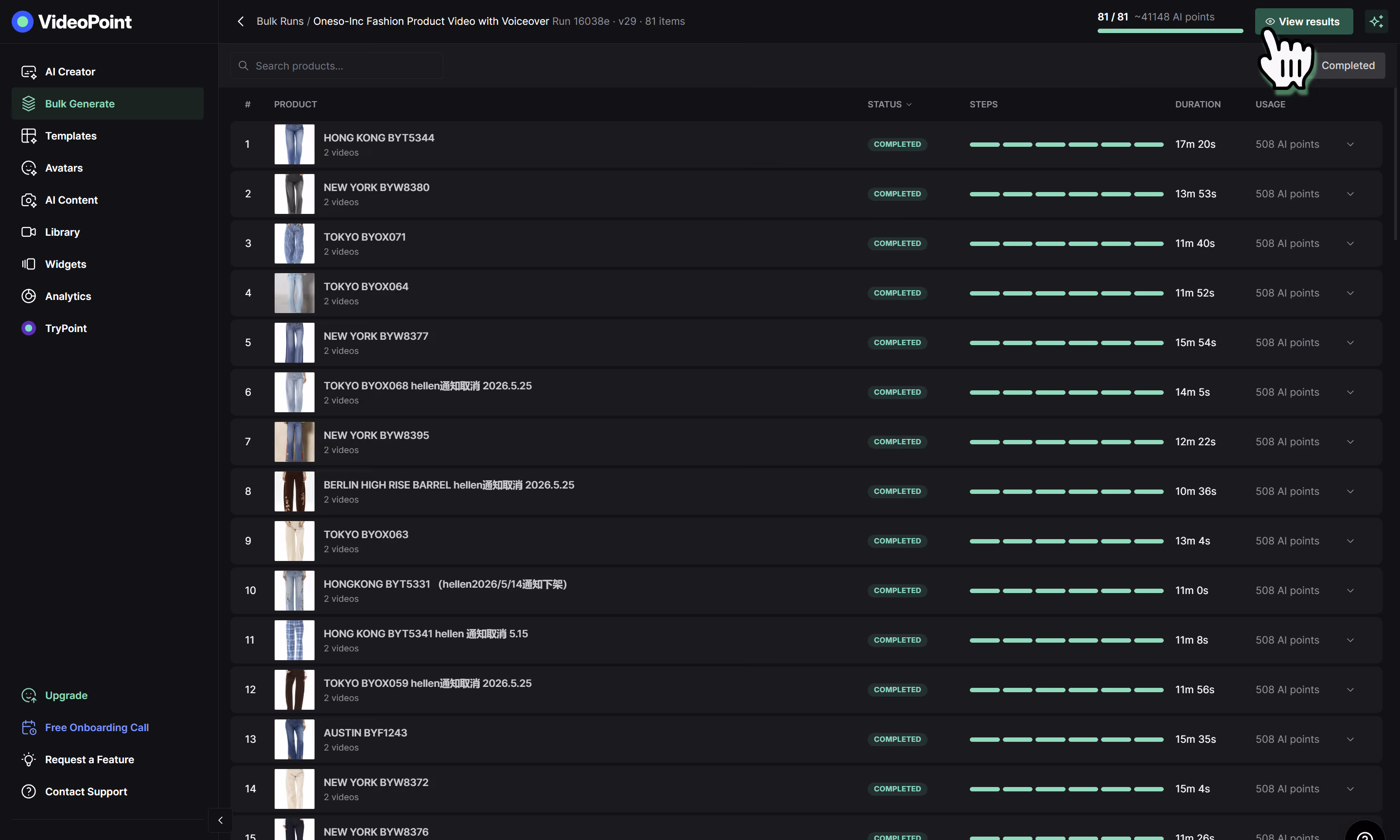Image resolution: width=1400 pixels, height=840 pixels.
Task: Click the Avatars face icon
Action: (x=28, y=168)
